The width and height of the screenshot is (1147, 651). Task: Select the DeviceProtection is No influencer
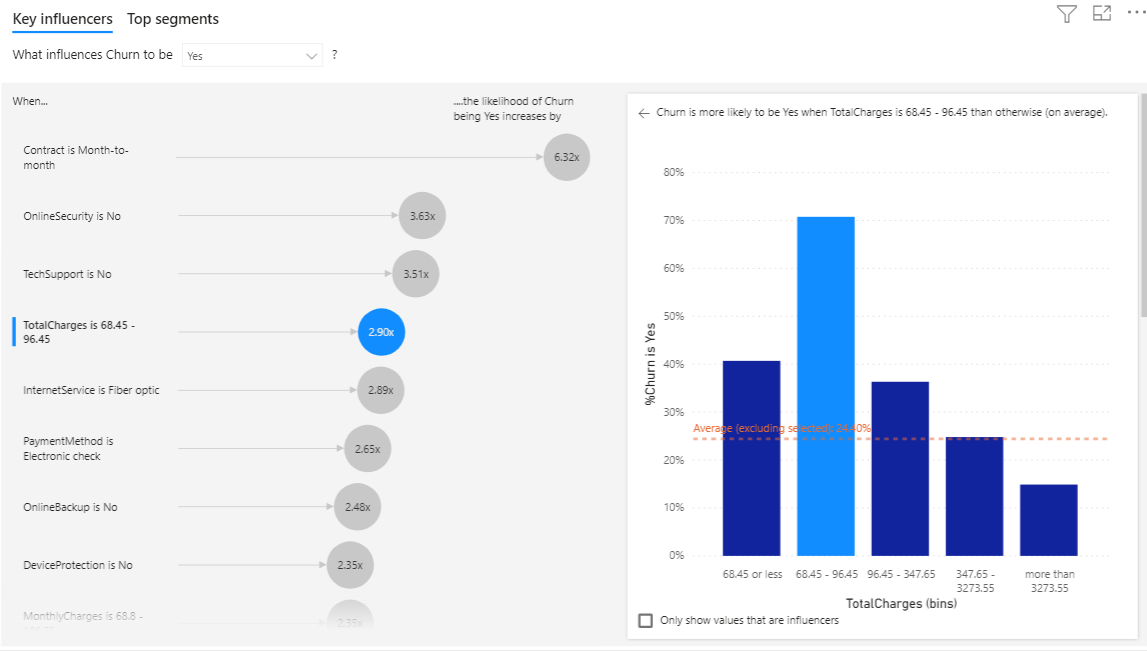coord(78,565)
